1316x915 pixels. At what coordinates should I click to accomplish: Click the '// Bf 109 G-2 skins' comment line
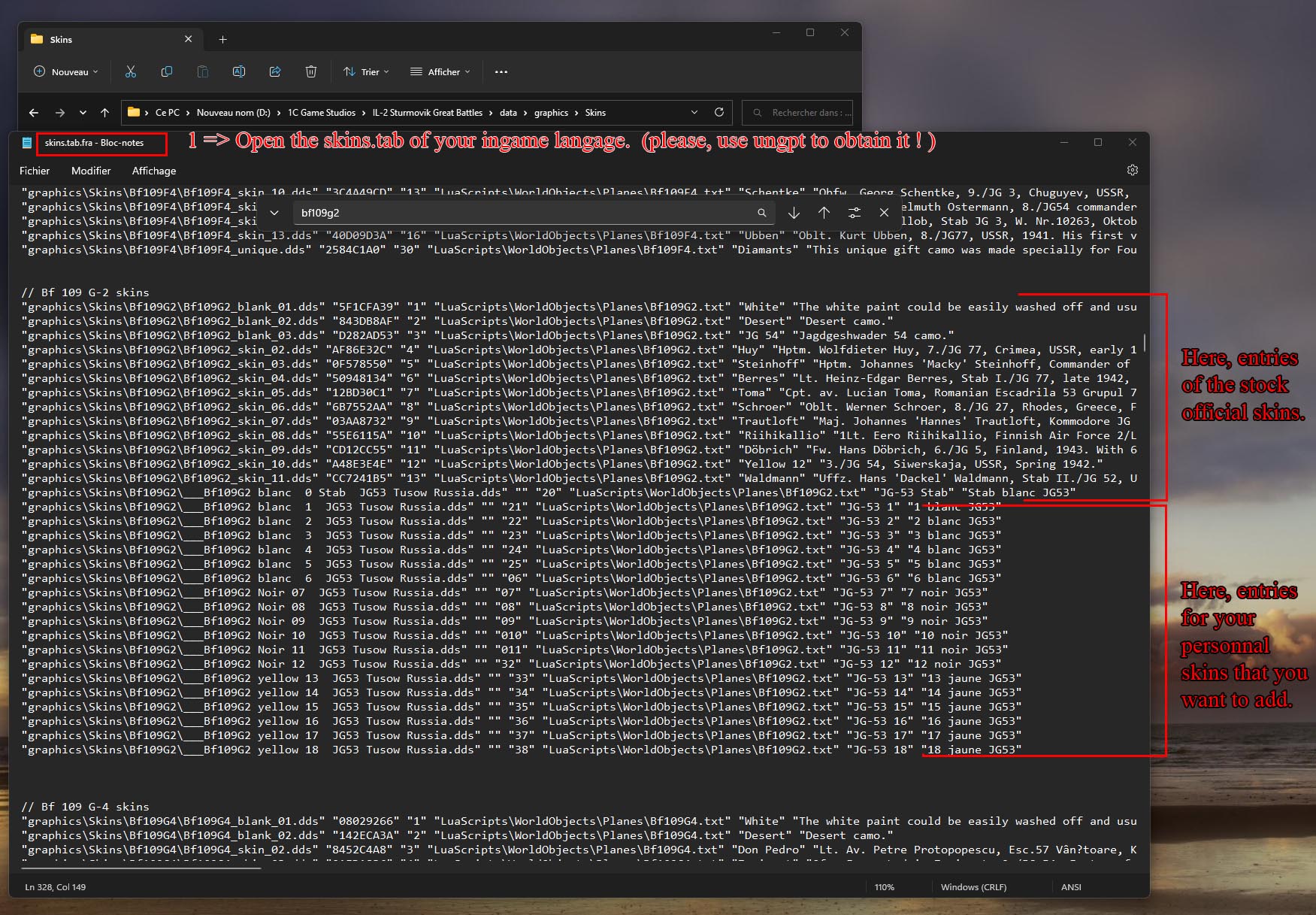click(x=86, y=292)
